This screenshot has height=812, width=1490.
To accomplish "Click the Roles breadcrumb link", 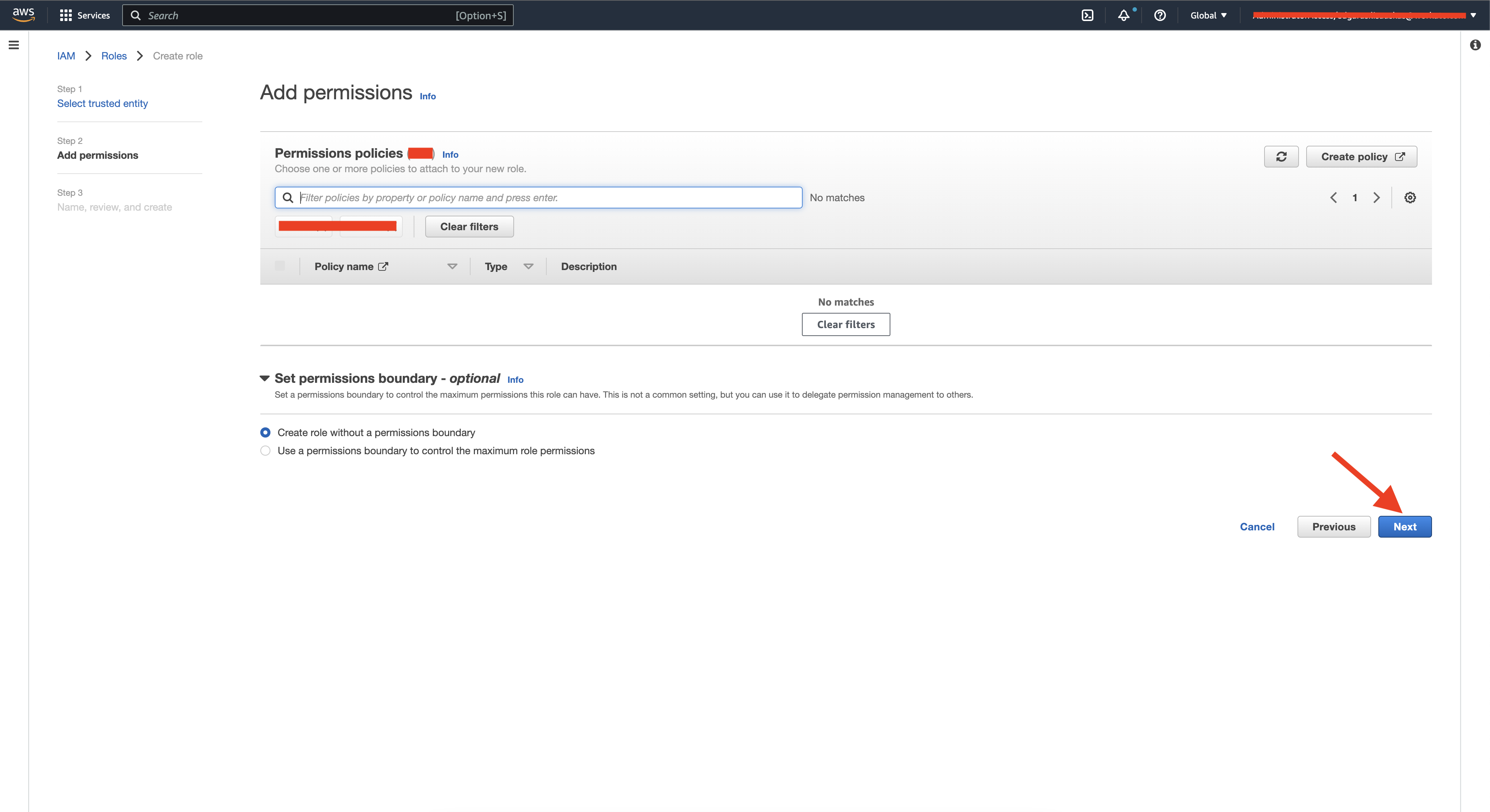I will [113, 56].
